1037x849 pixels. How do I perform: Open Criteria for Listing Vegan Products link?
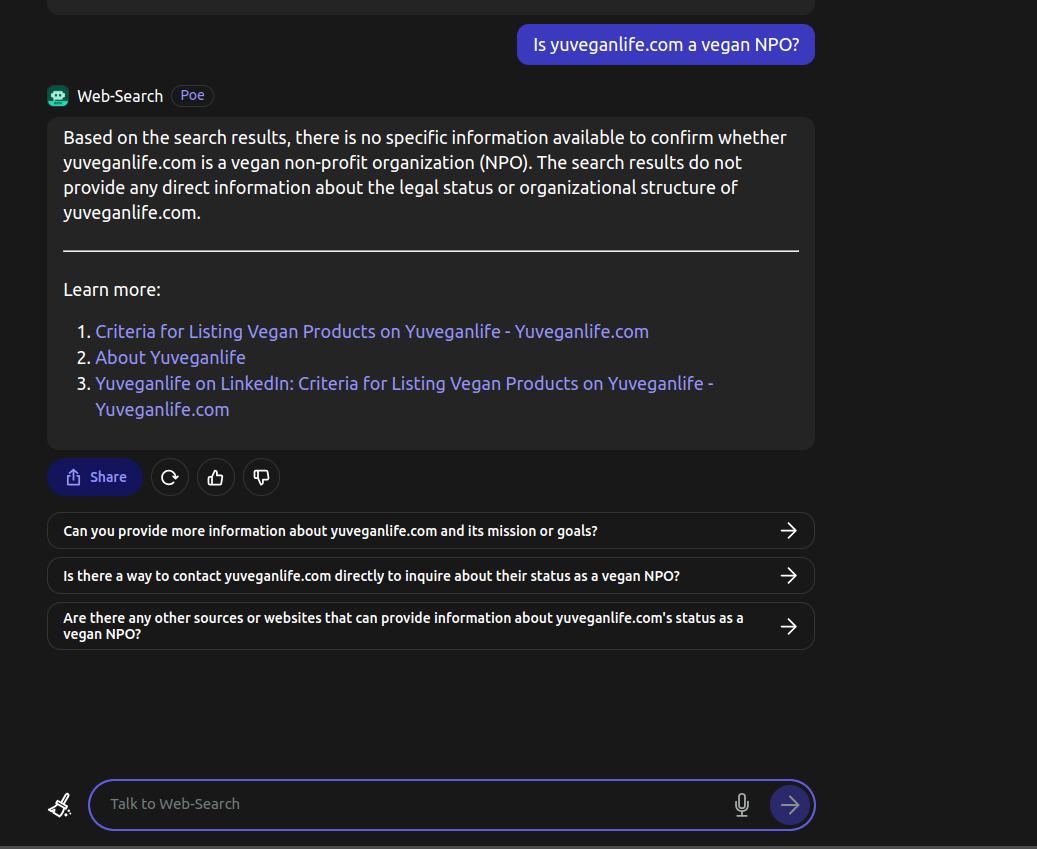[x=372, y=331]
